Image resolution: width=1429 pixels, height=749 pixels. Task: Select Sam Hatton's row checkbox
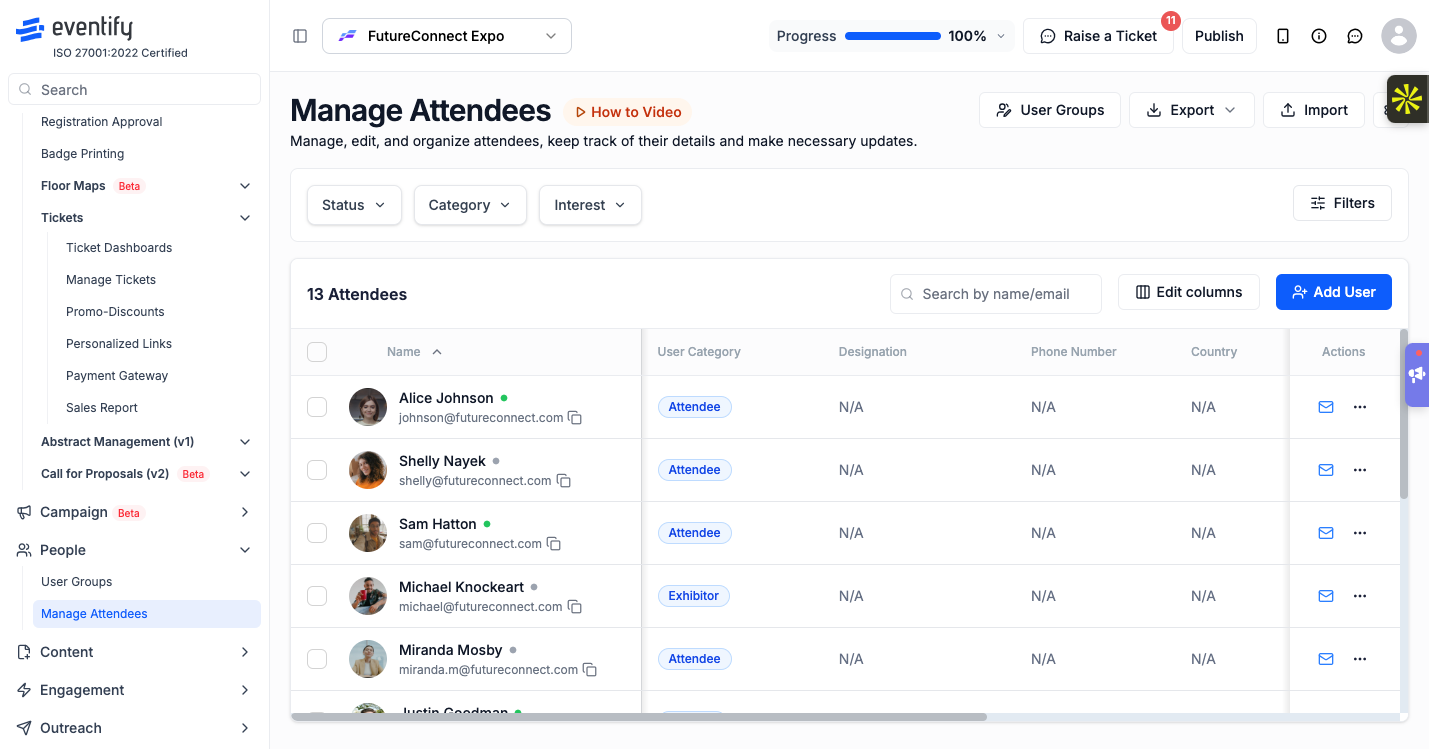(317, 533)
